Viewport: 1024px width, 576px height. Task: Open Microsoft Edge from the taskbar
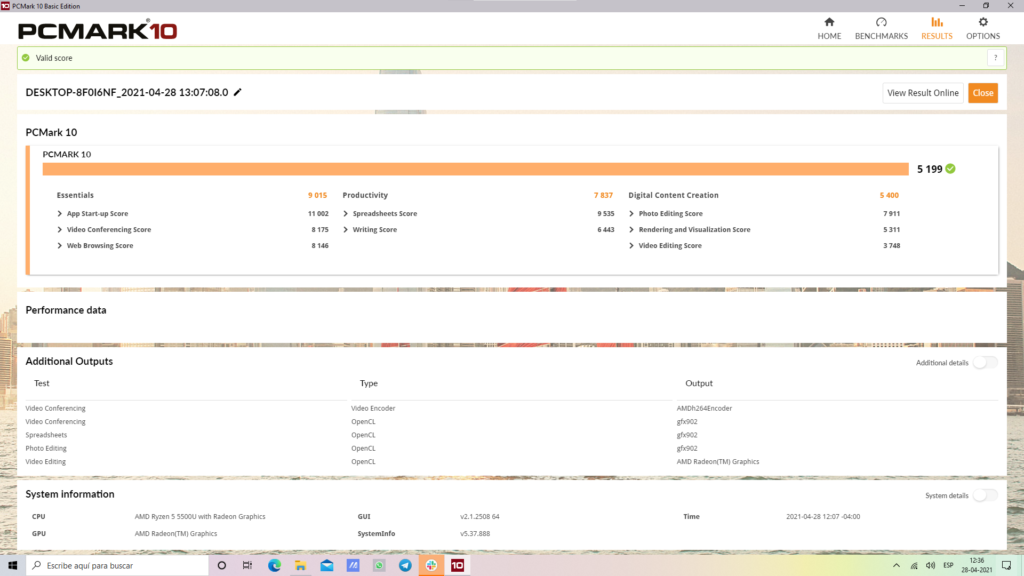[274, 565]
